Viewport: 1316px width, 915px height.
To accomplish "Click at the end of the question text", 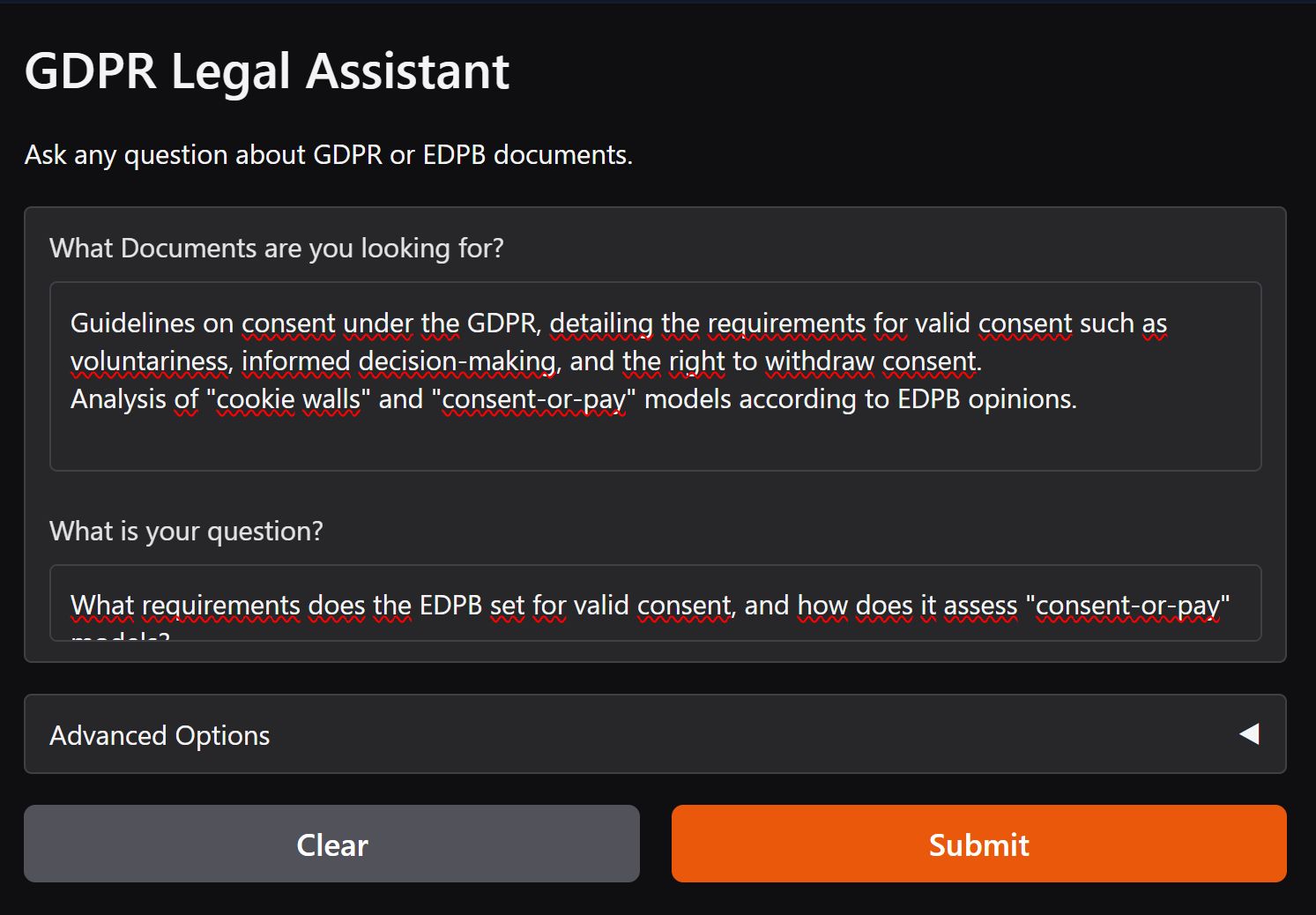I will point(1234,605).
